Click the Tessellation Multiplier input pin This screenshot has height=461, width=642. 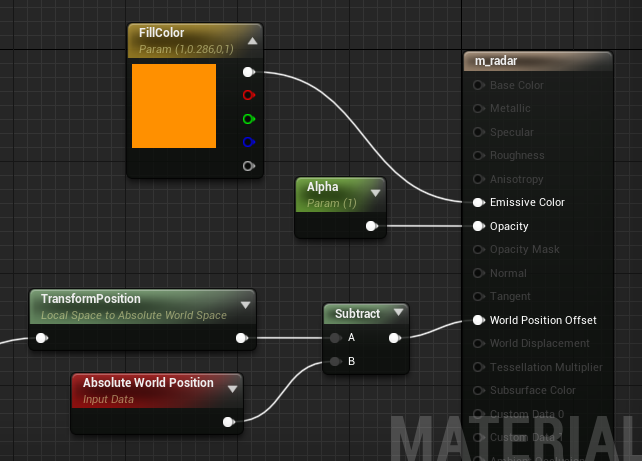tap(478, 367)
